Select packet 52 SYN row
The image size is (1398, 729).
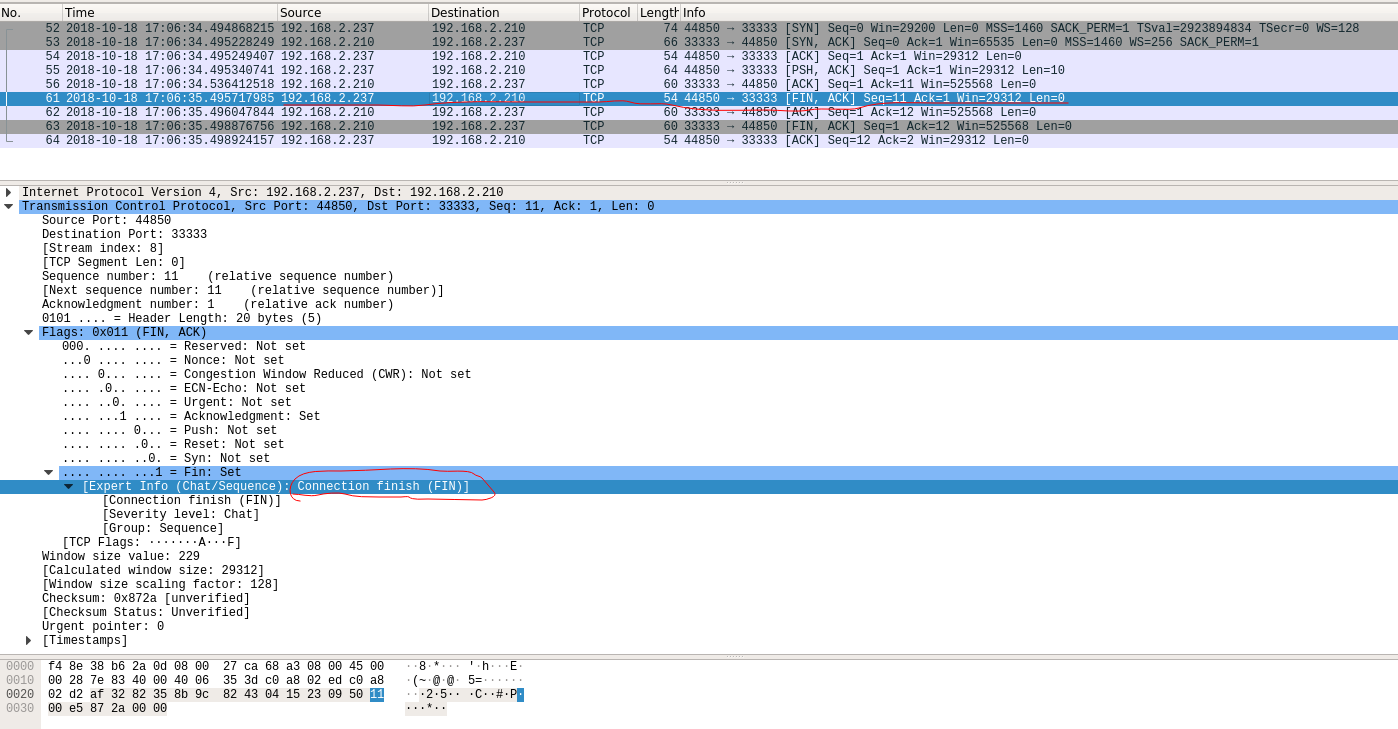click(699, 29)
